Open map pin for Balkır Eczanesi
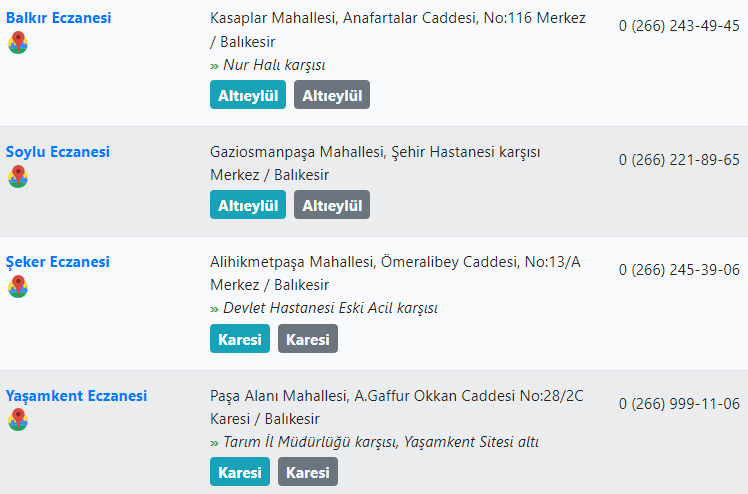Viewport: 748px width, 494px height. [x=18, y=42]
